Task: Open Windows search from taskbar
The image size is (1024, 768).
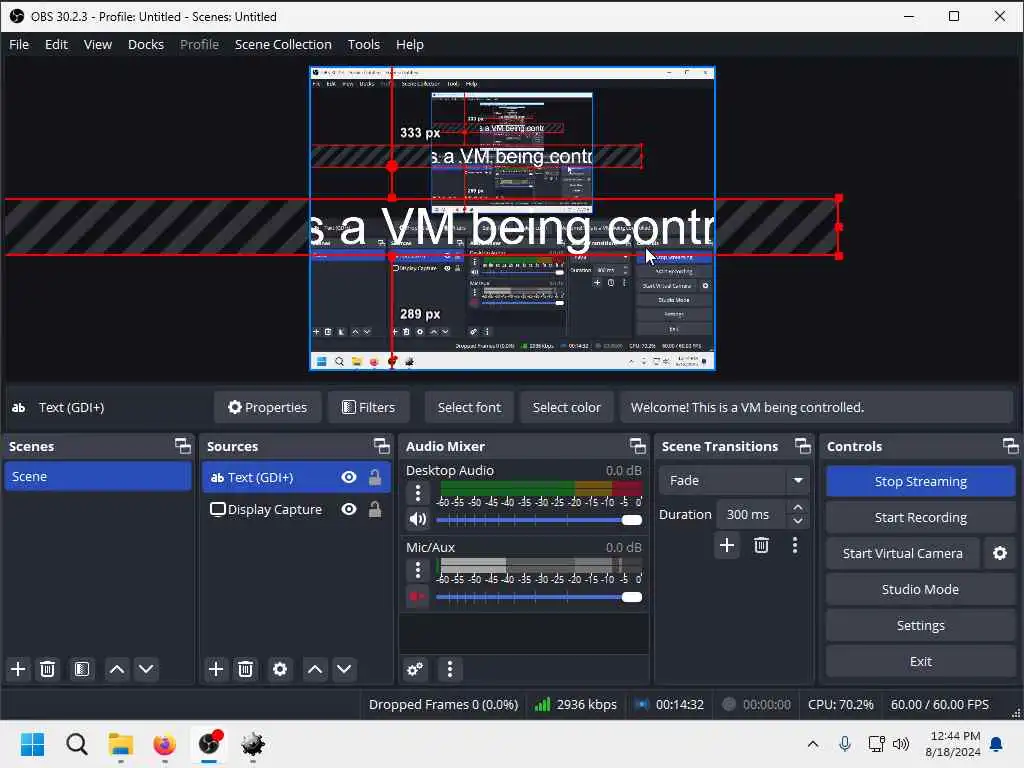Action: (76, 744)
